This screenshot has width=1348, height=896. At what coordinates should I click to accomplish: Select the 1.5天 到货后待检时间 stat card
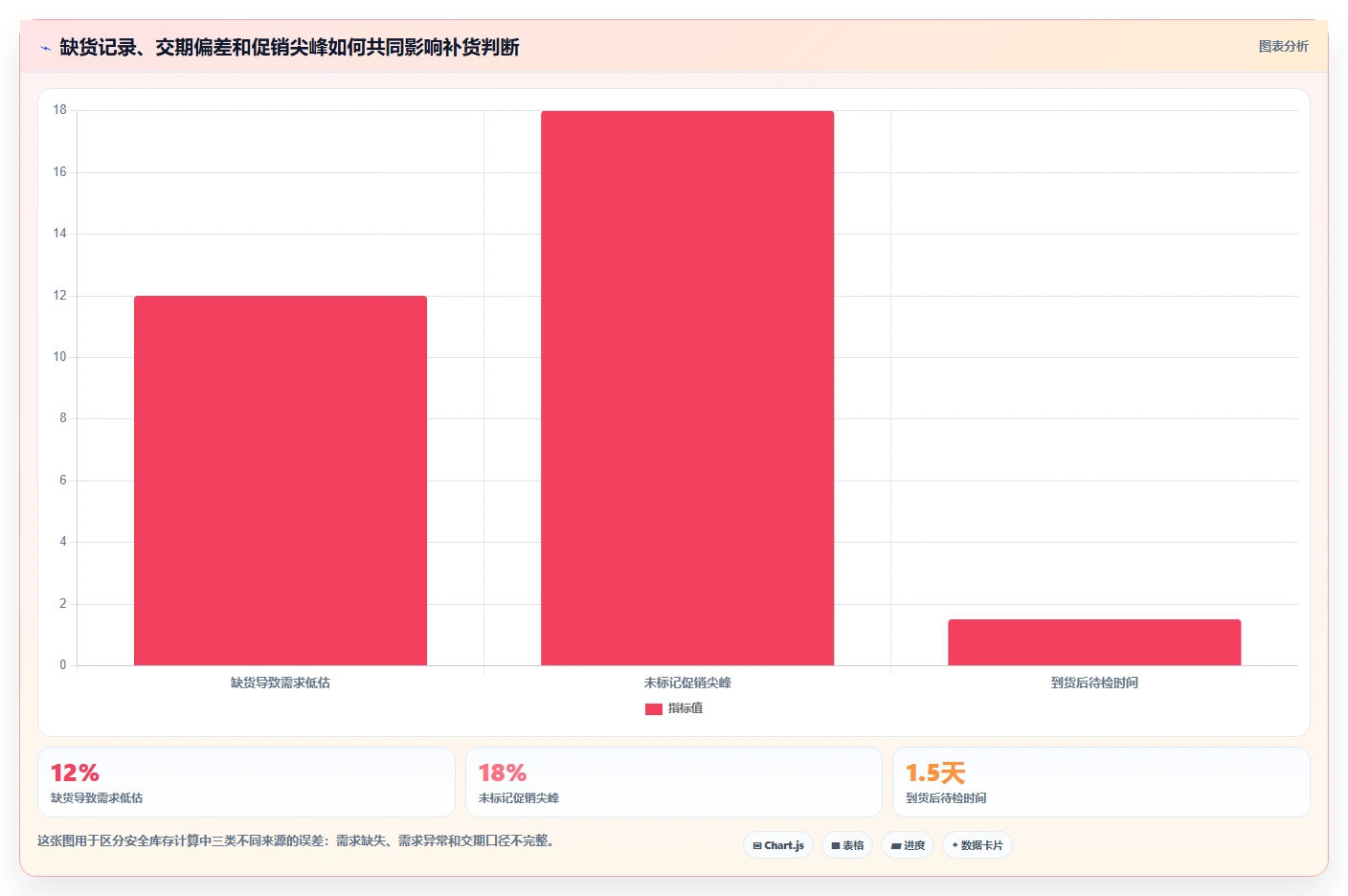[1101, 782]
